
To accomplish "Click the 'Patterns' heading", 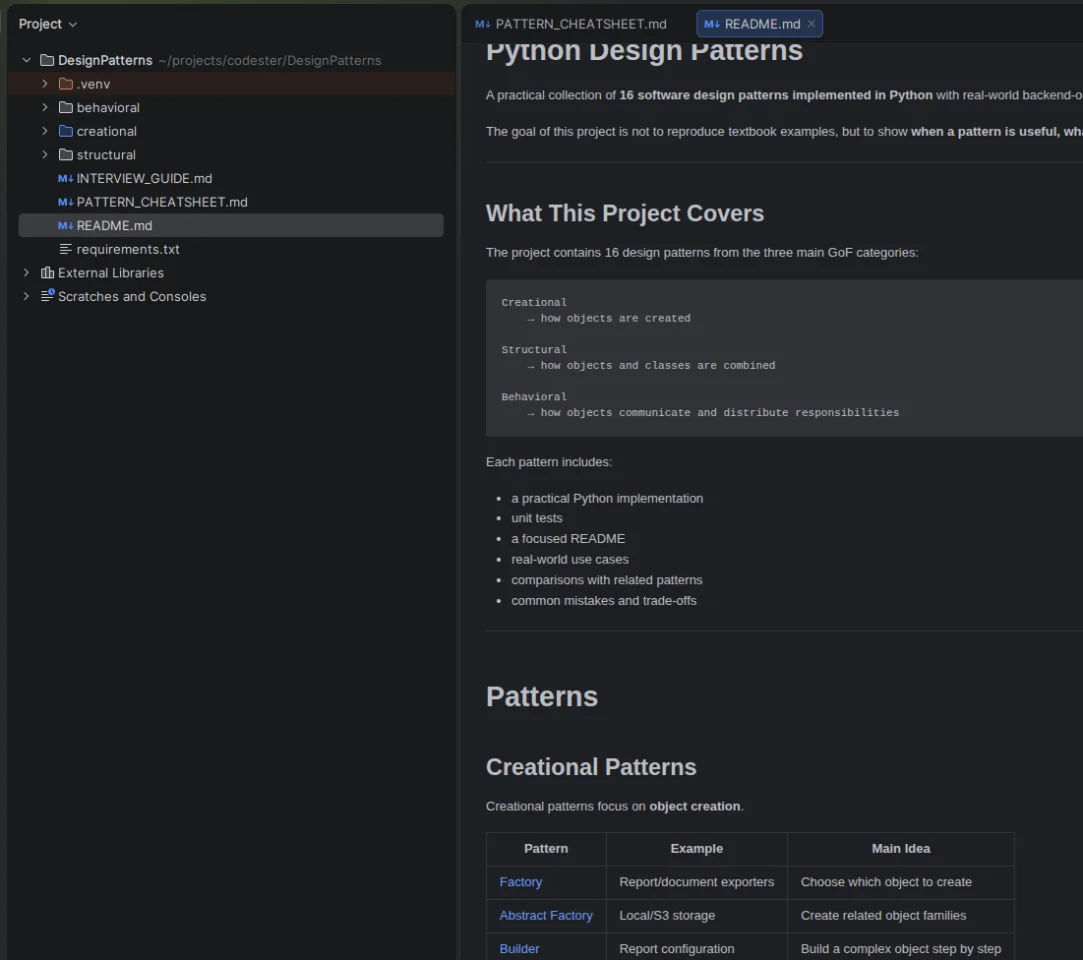I will point(542,696).
